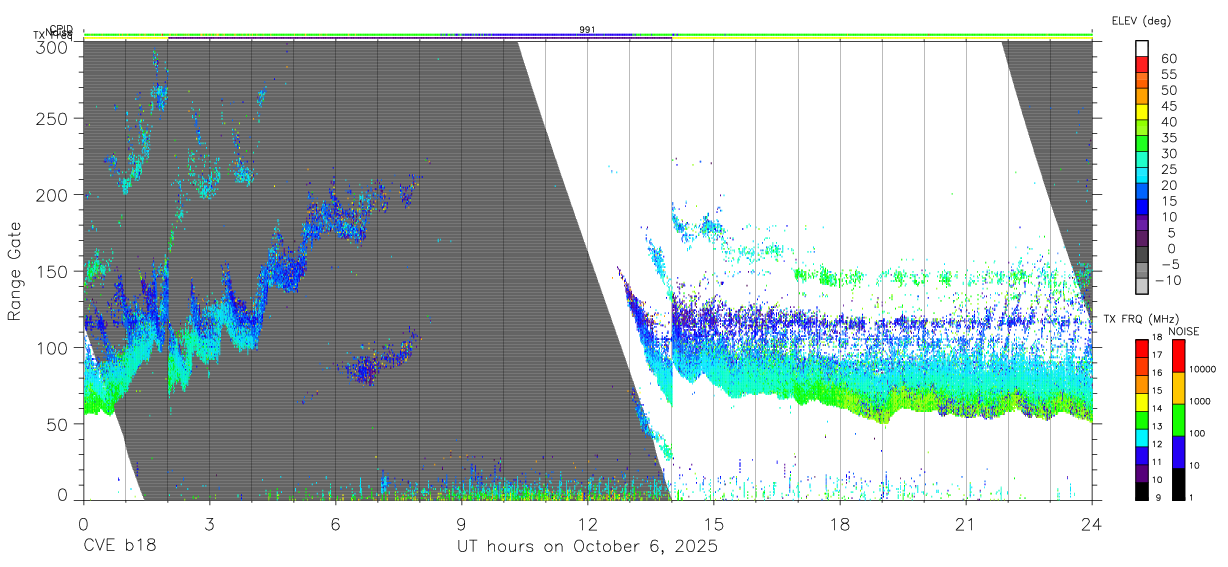
Task: Click the '300' tick label on Range Gate axis
Action: click(x=54, y=46)
